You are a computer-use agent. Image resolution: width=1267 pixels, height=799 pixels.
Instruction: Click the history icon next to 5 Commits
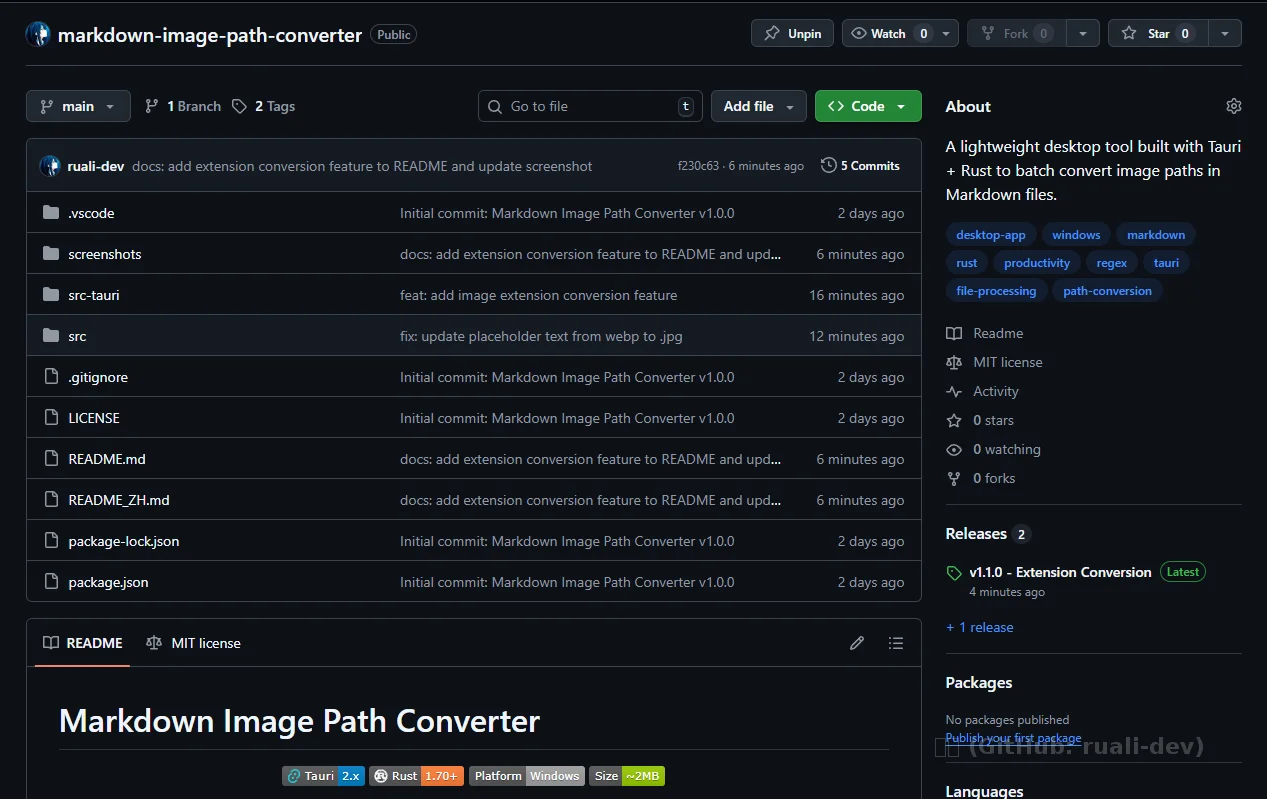click(x=828, y=165)
